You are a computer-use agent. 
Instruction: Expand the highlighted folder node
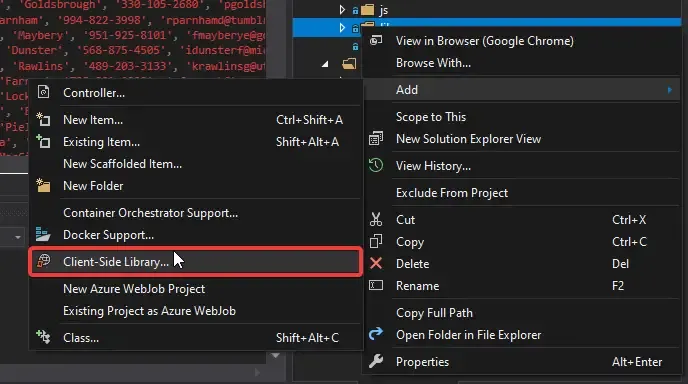coord(342,28)
